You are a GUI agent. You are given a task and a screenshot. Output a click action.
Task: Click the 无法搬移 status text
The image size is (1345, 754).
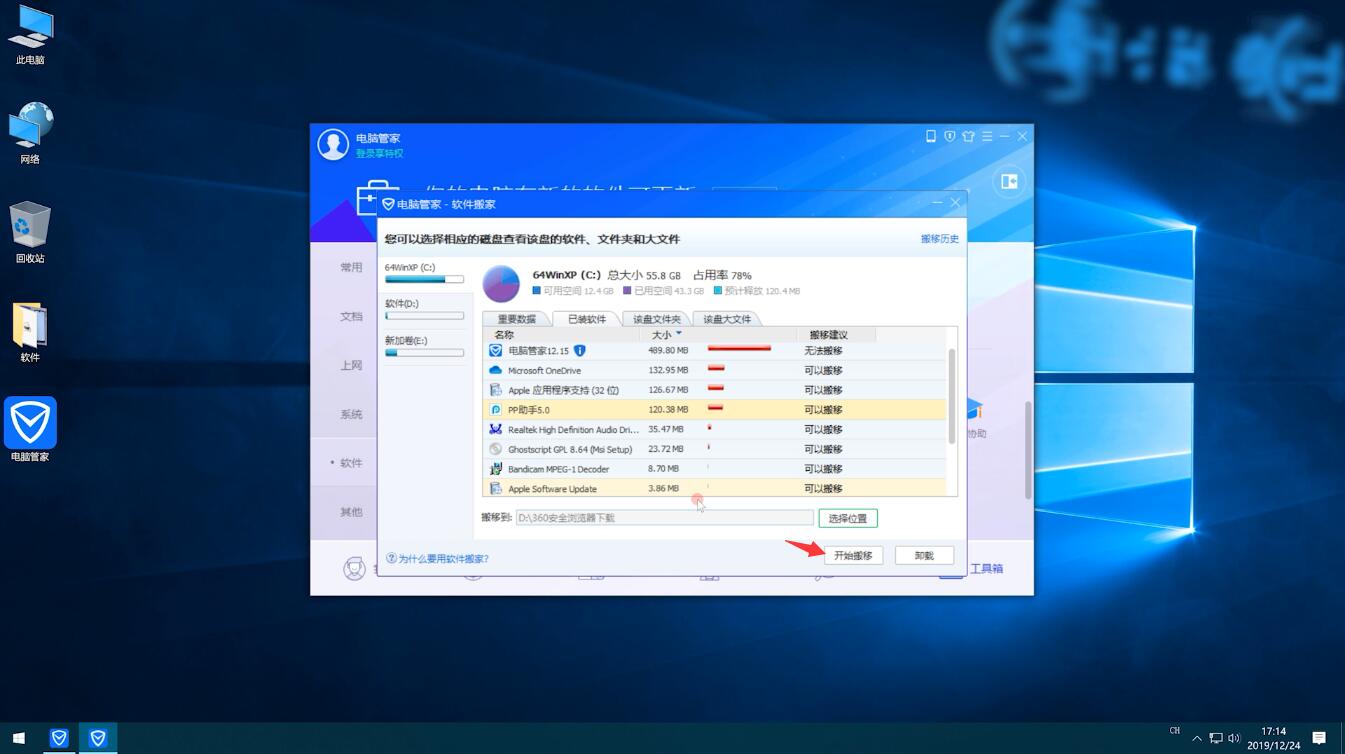[x=823, y=351]
